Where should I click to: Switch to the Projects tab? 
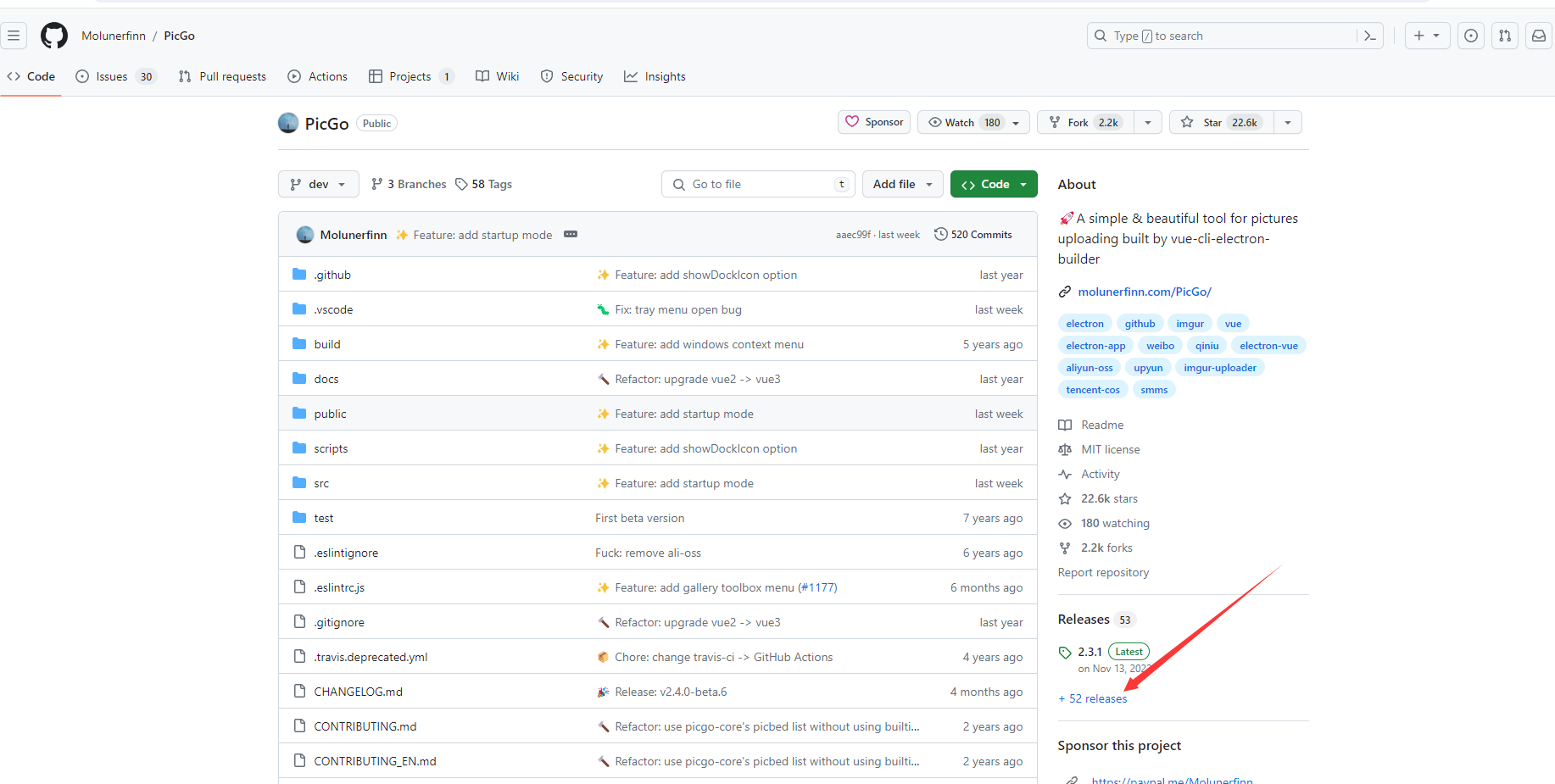[x=411, y=76]
